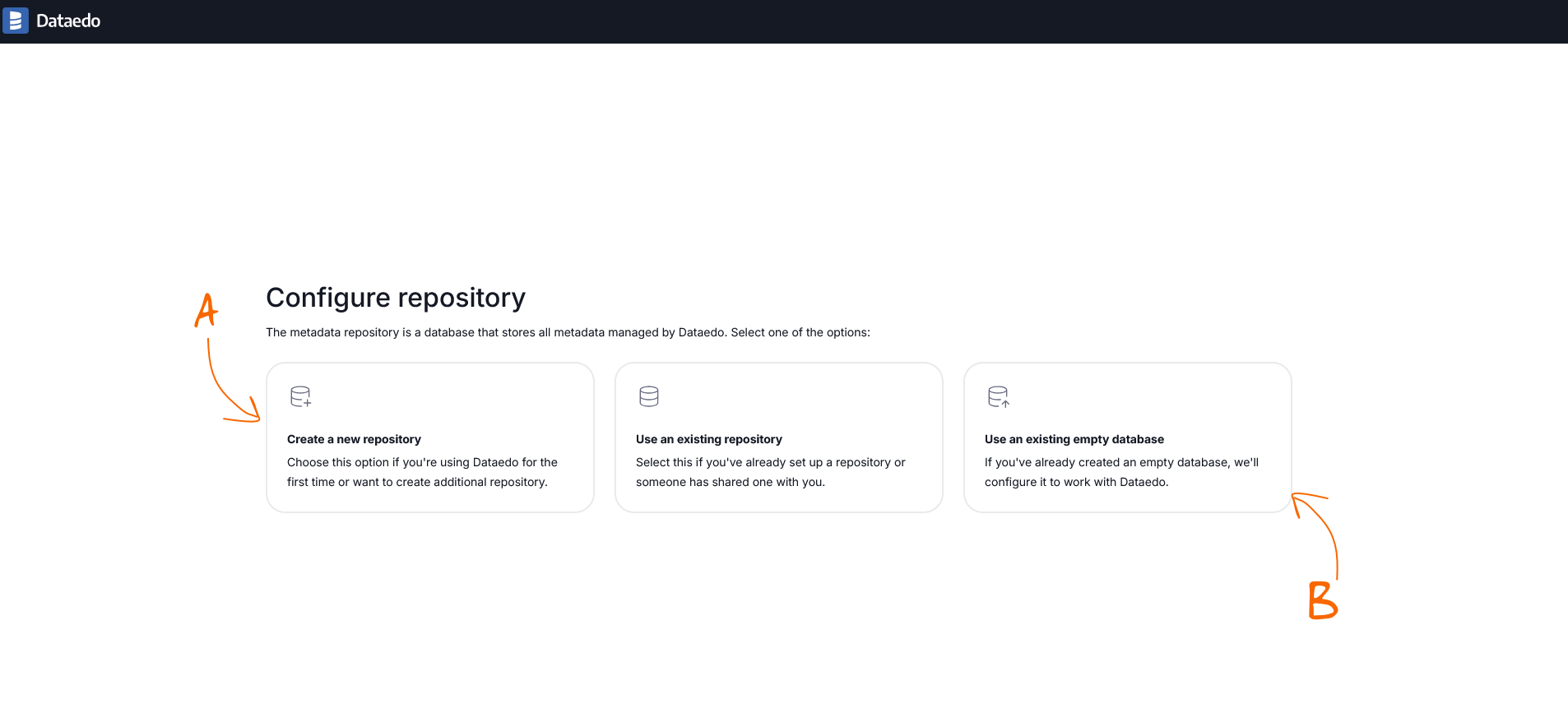This screenshot has width=1568, height=713.
Task: Click the database-plus icon for new repository
Action: click(301, 396)
